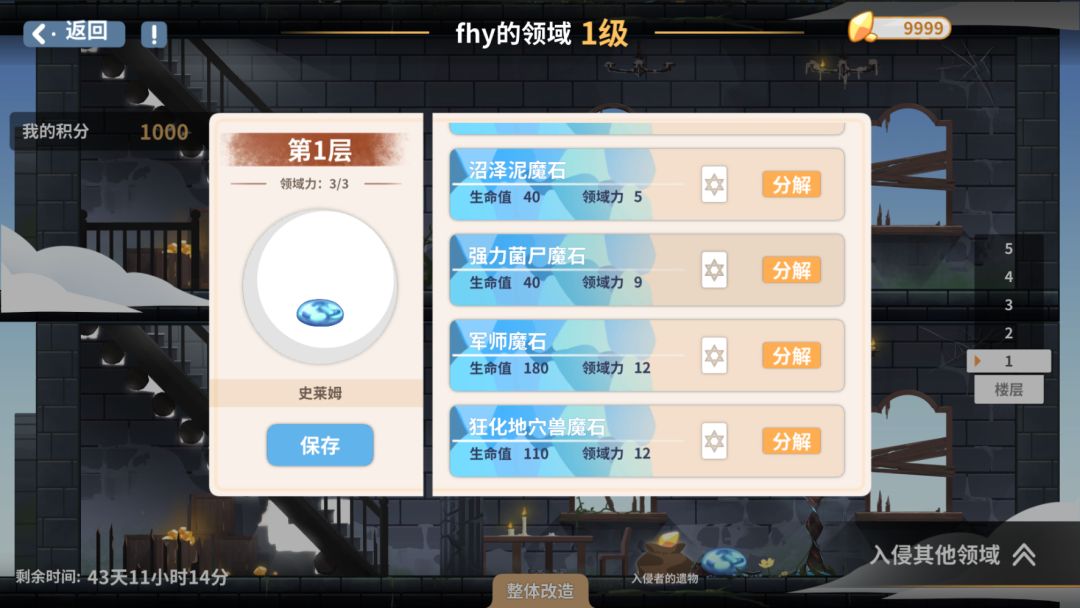Image resolution: width=1080 pixels, height=608 pixels.
Task: Click 分解 for 军师魔石
Action: pos(791,356)
